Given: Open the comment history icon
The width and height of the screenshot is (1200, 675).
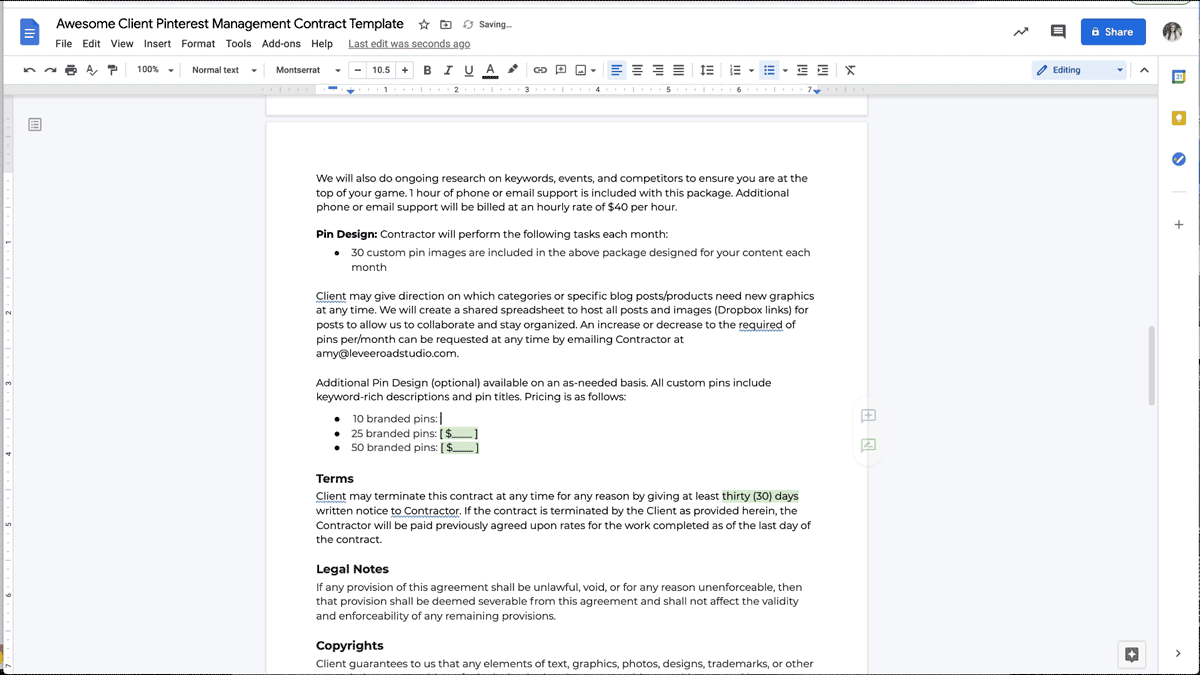Looking at the screenshot, I should (x=1058, y=32).
